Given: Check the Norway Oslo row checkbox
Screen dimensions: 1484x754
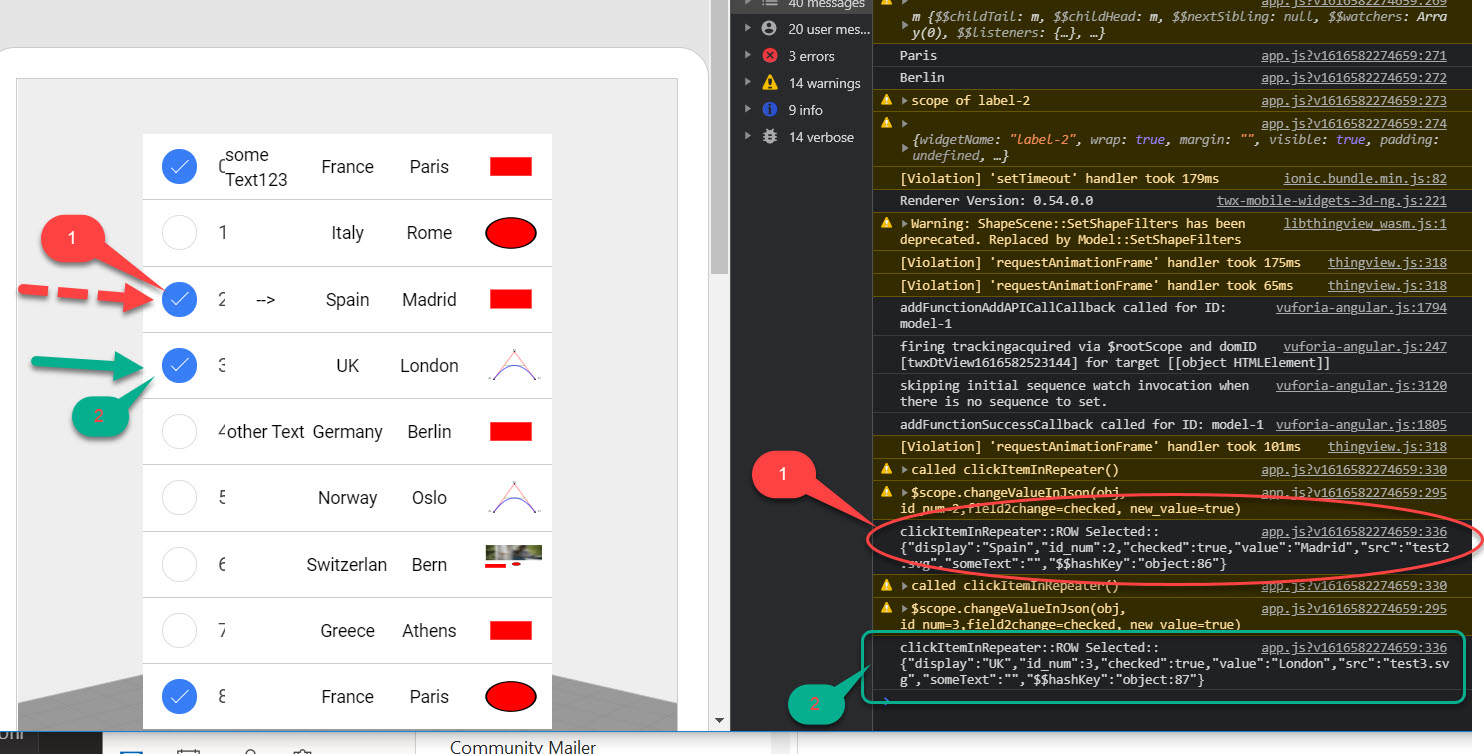Looking at the screenshot, I should 179,497.
